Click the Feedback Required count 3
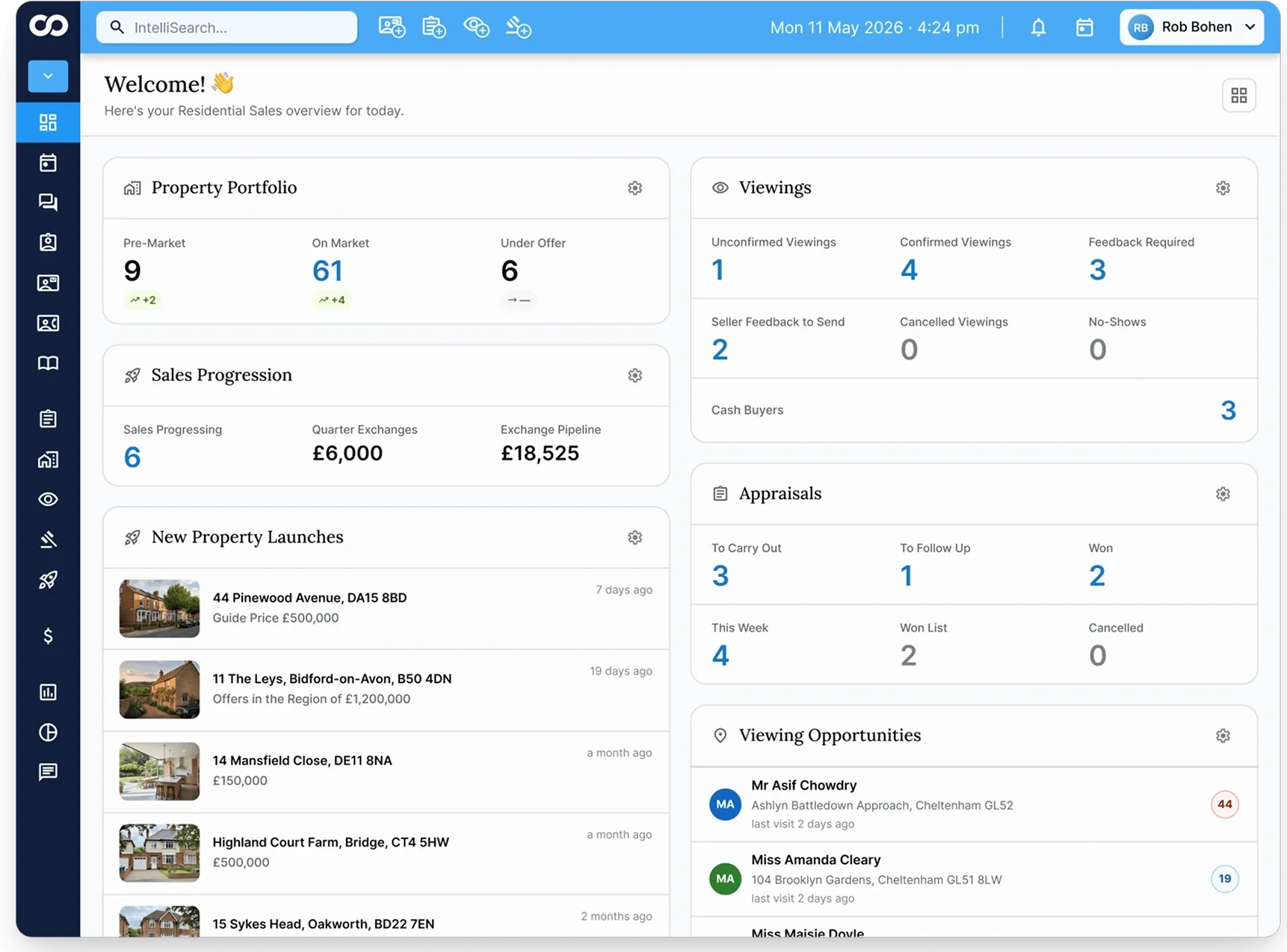1287x952 pixels. click(x=1097, y=270)
